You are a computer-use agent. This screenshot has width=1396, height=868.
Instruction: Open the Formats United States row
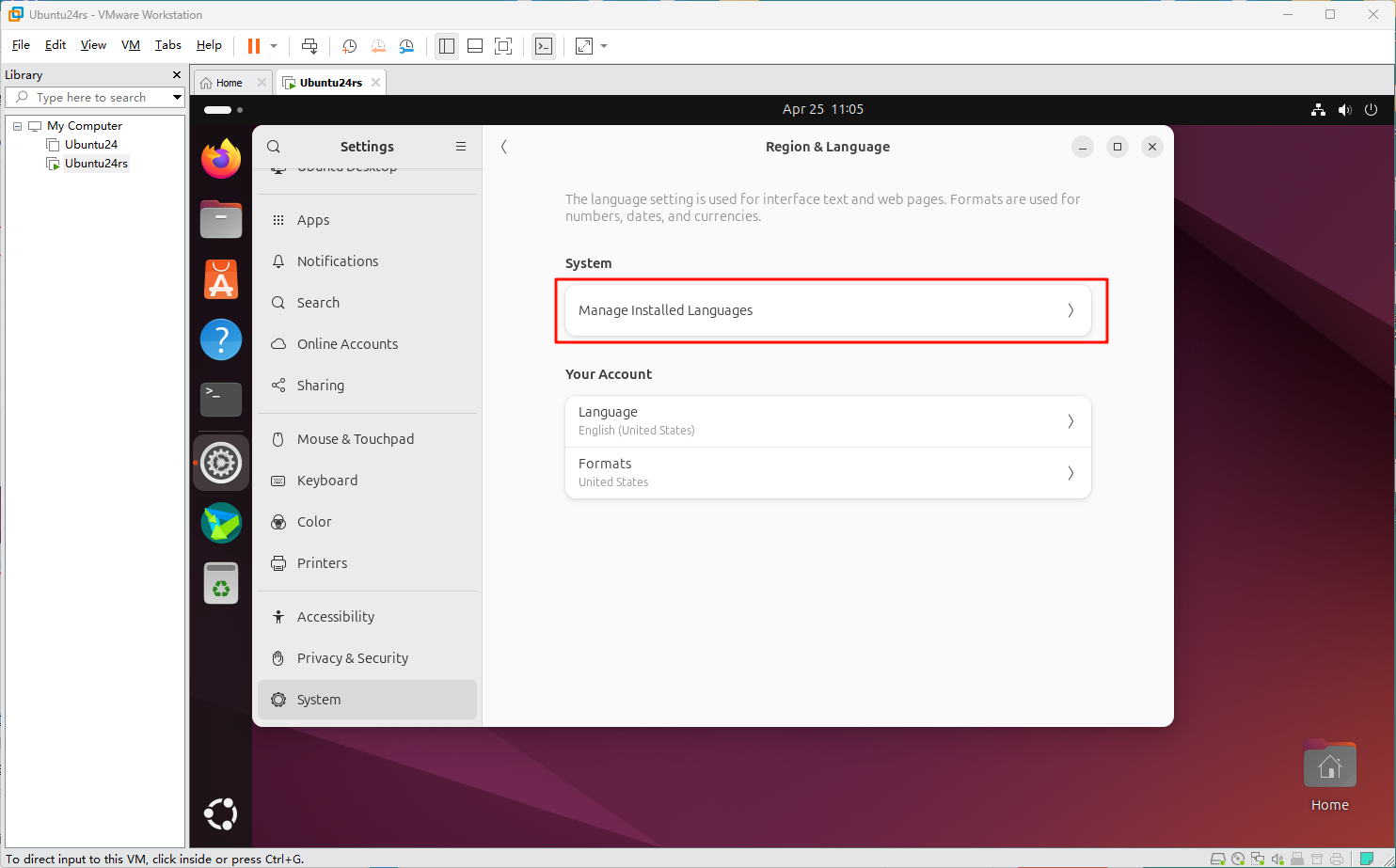point(828,473)
